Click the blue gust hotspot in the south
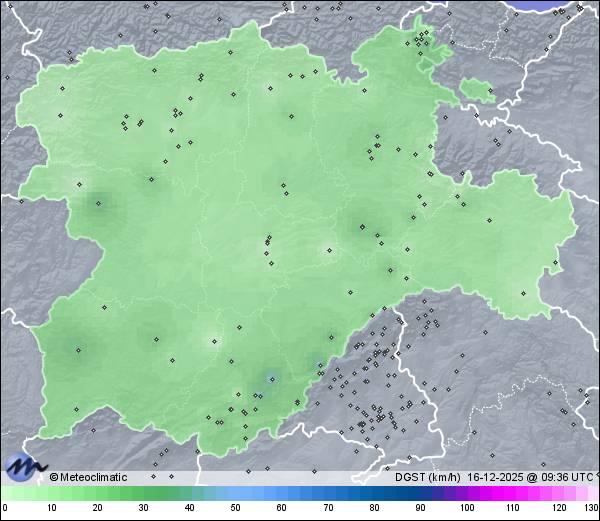 click(x=269, y=378)
